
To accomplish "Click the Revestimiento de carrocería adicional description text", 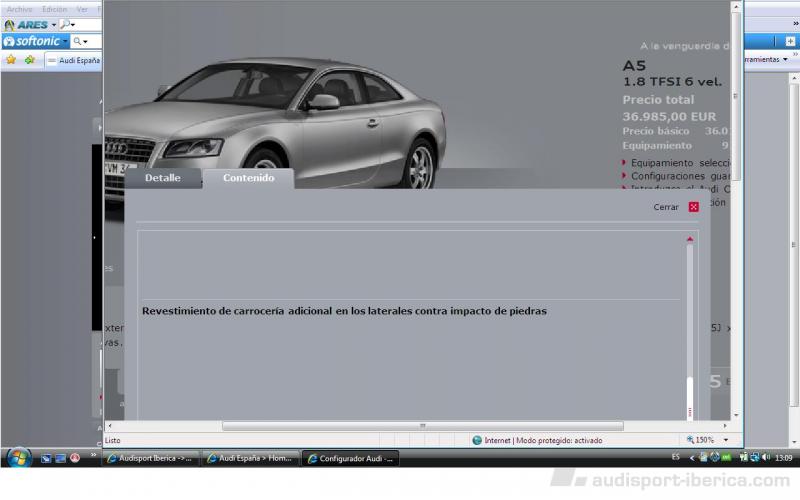I will 344,311.
